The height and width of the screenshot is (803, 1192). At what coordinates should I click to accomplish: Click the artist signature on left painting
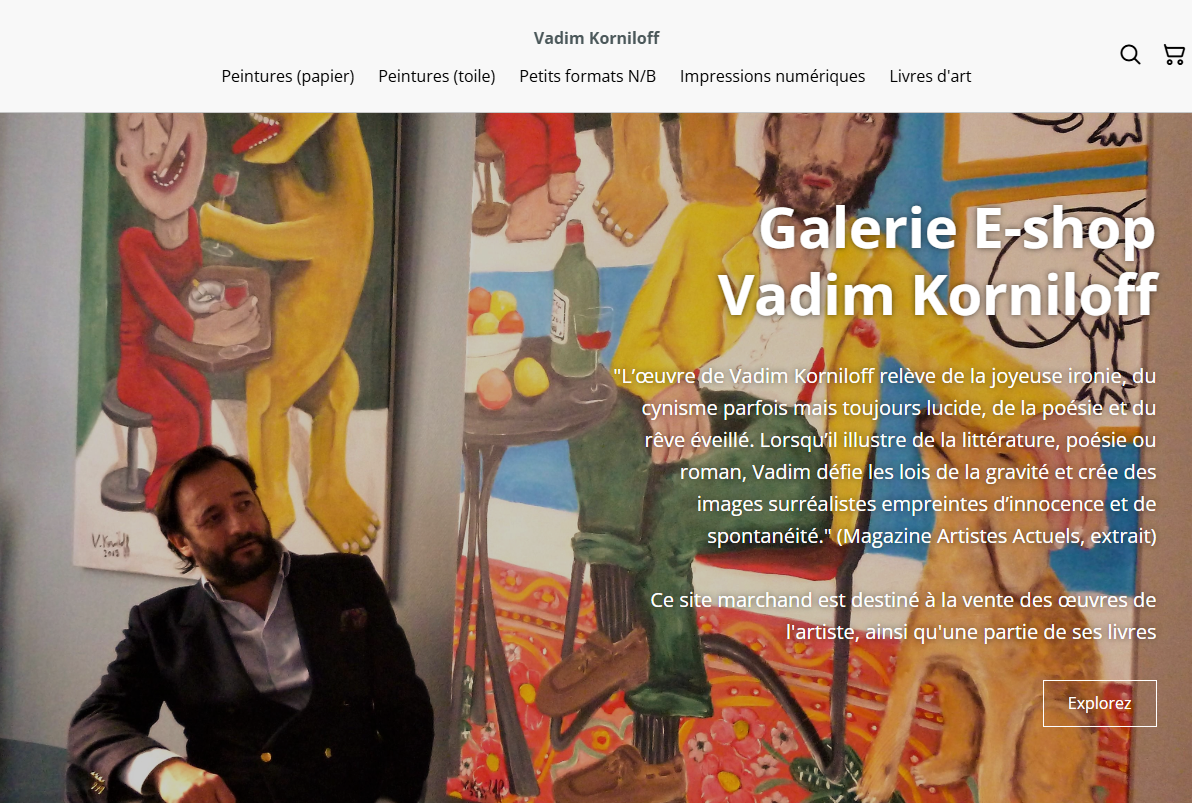coord(111,544)
